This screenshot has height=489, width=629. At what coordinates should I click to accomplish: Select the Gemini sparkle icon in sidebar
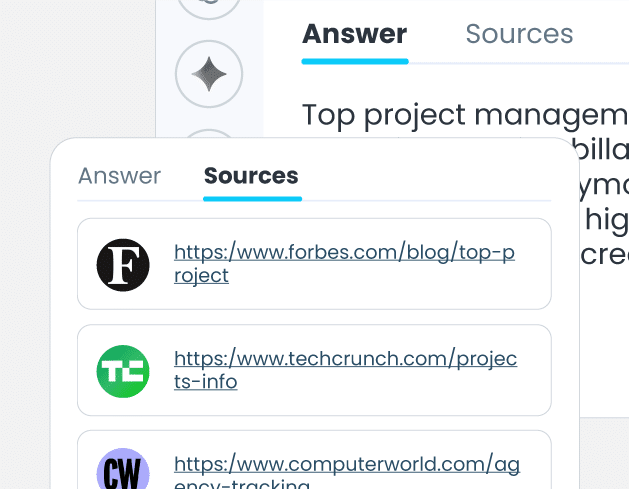pyautogui.click(x=208, y=74)
